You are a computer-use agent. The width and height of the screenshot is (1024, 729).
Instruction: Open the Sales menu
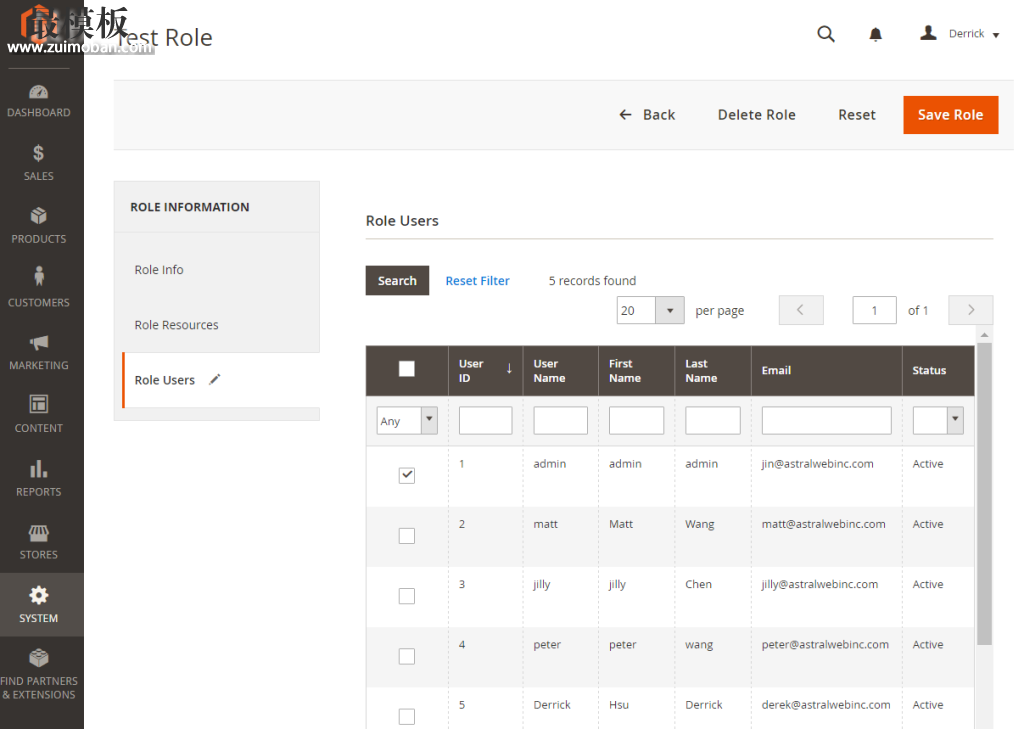point(39,163)
